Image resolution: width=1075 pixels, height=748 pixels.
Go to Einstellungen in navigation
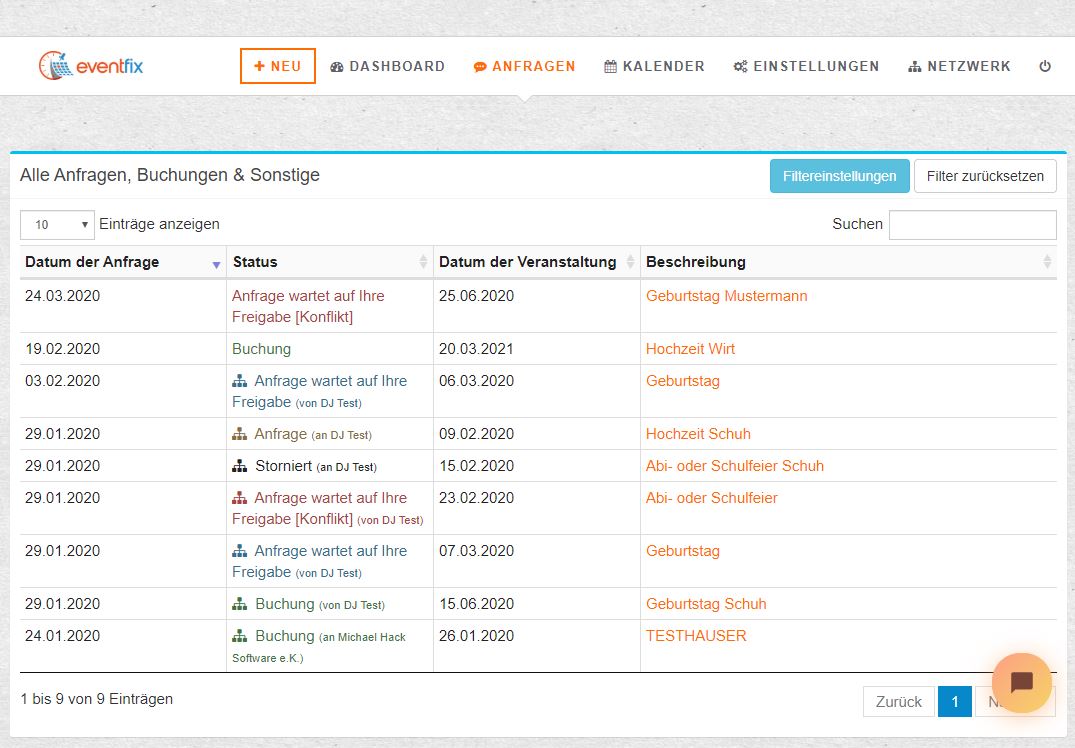pyautogui.click(x=806, y=67)
